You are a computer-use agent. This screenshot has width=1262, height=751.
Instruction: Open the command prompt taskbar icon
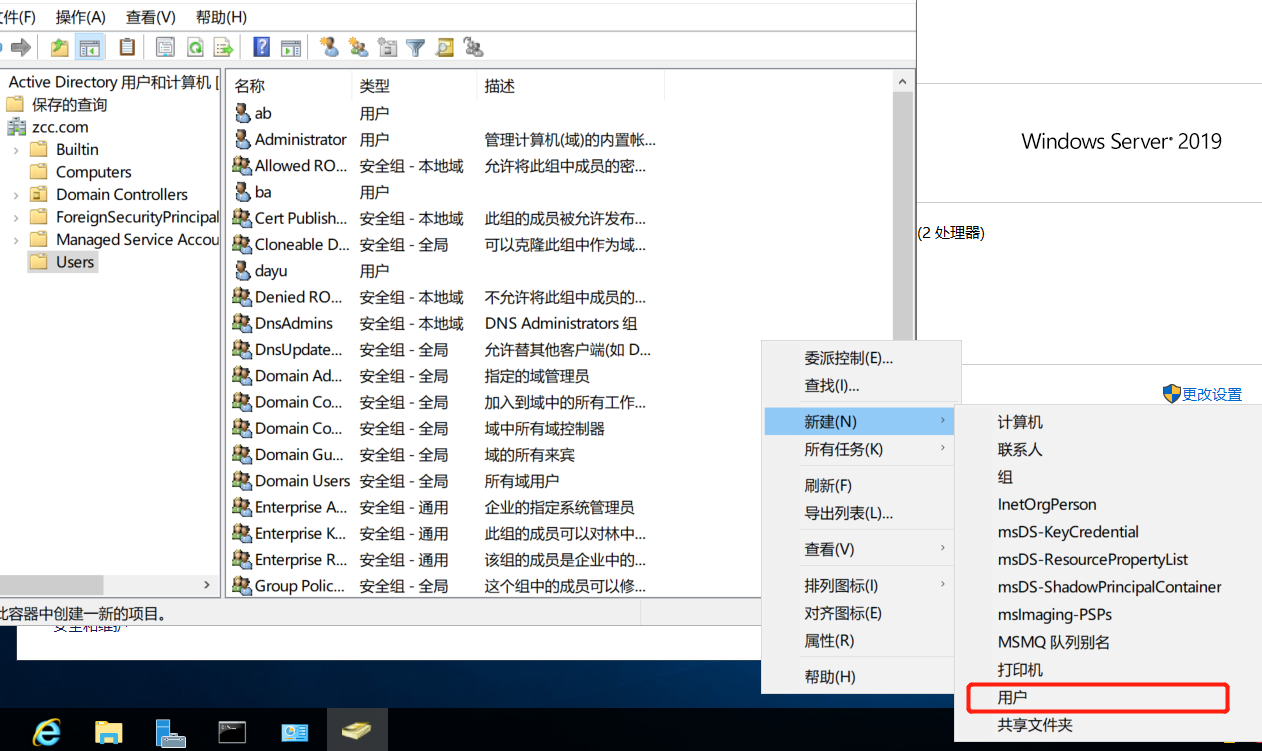(232, 732)
